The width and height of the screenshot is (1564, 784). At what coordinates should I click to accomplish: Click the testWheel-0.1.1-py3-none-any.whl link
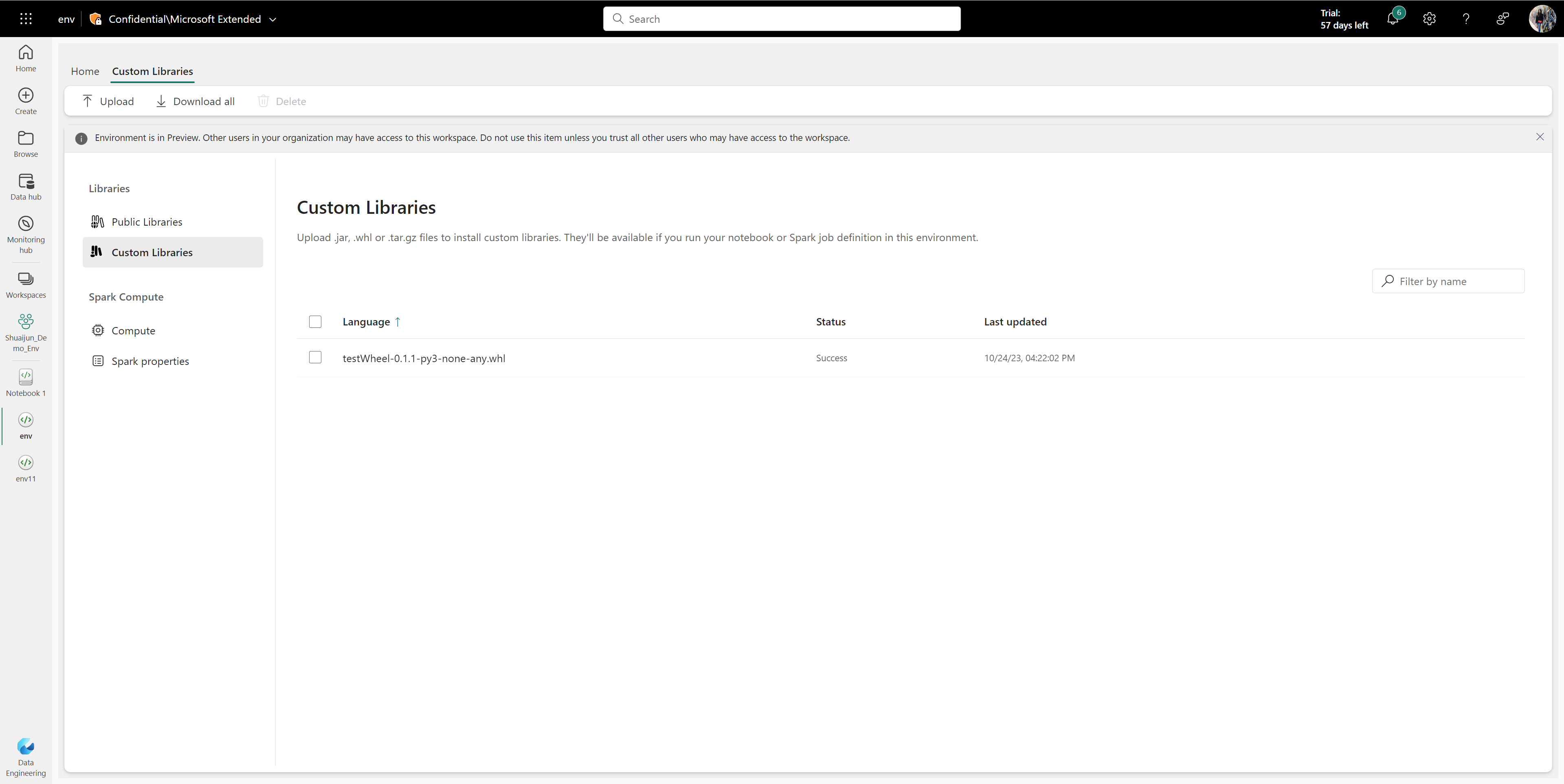click(423, 358)
